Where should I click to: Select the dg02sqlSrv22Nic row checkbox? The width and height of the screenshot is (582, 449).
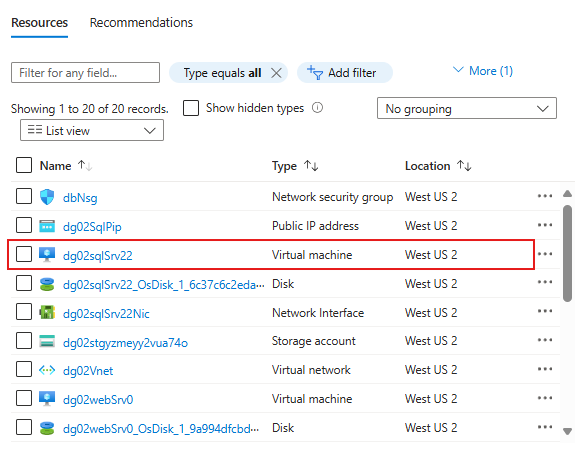coord(24,312)
